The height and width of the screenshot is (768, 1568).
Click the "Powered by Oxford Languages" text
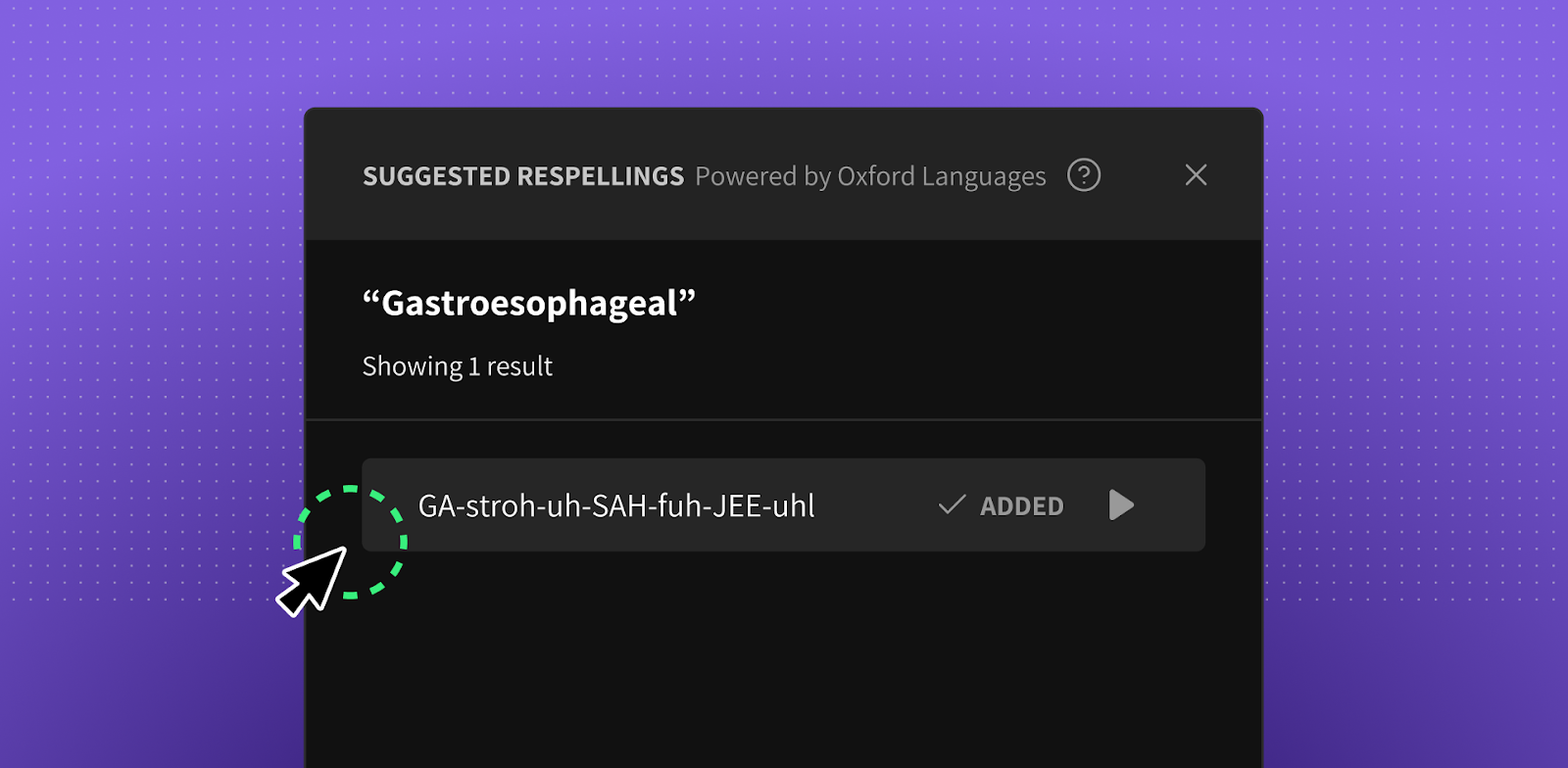point(870,176)
